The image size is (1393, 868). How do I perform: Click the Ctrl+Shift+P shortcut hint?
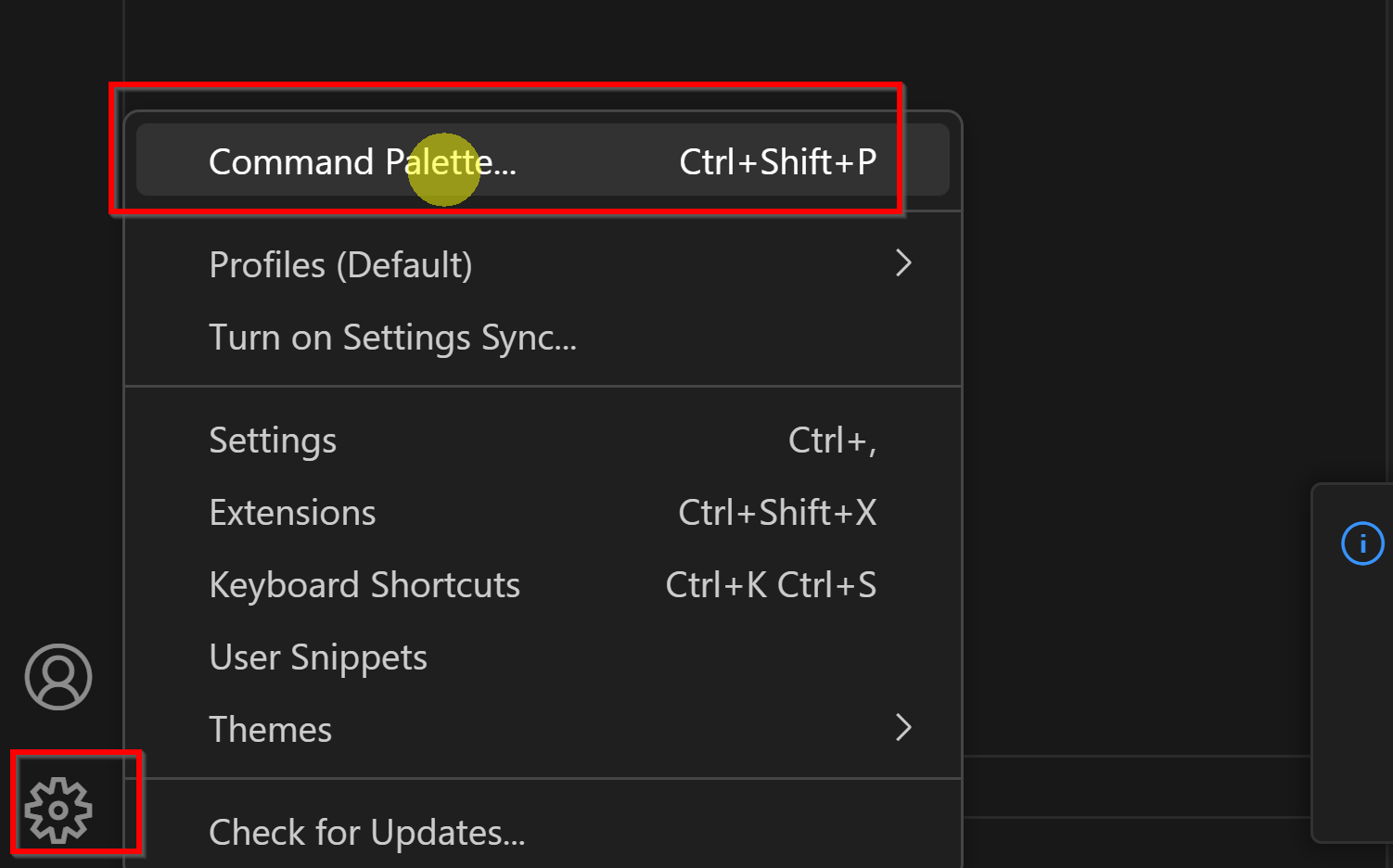[x=777, y=162]
